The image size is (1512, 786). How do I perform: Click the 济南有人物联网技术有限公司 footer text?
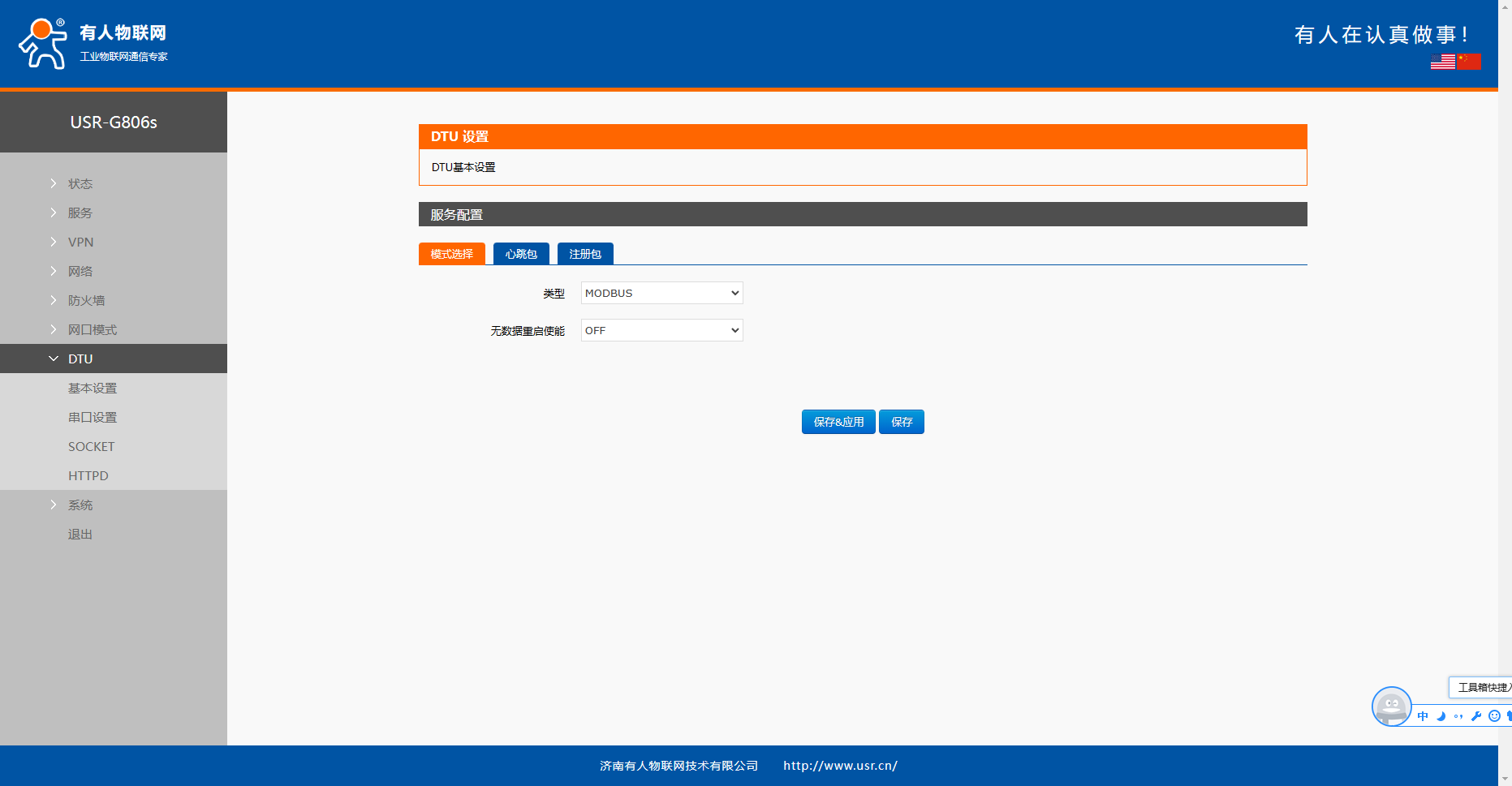(x=679, y=766)
